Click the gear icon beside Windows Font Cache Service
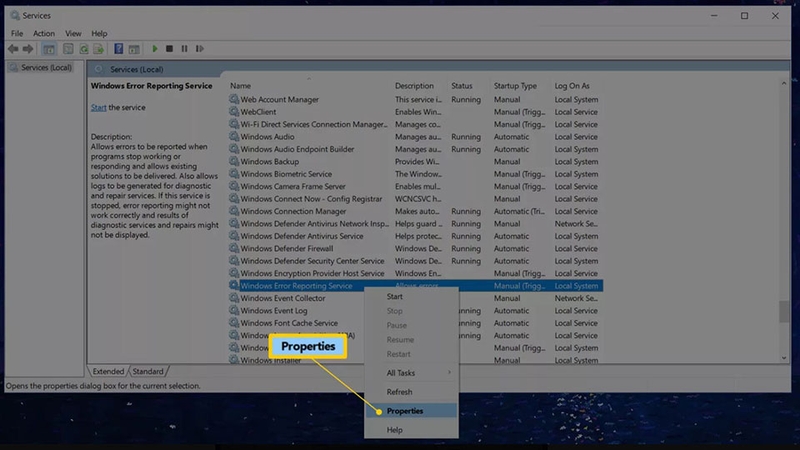 (234, 322)
